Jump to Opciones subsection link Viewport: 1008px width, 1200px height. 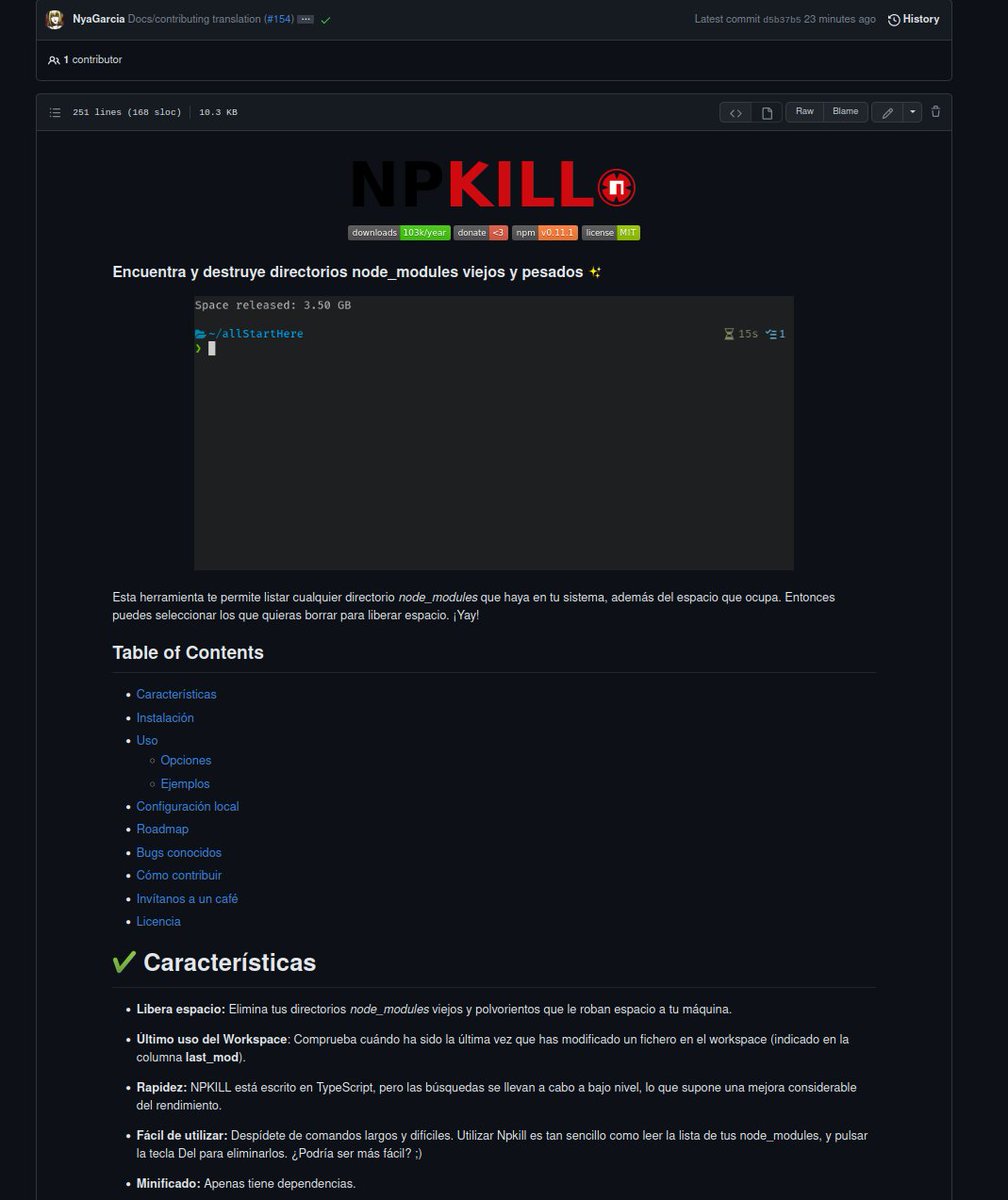pyautogui.click(x=186, y=760)
